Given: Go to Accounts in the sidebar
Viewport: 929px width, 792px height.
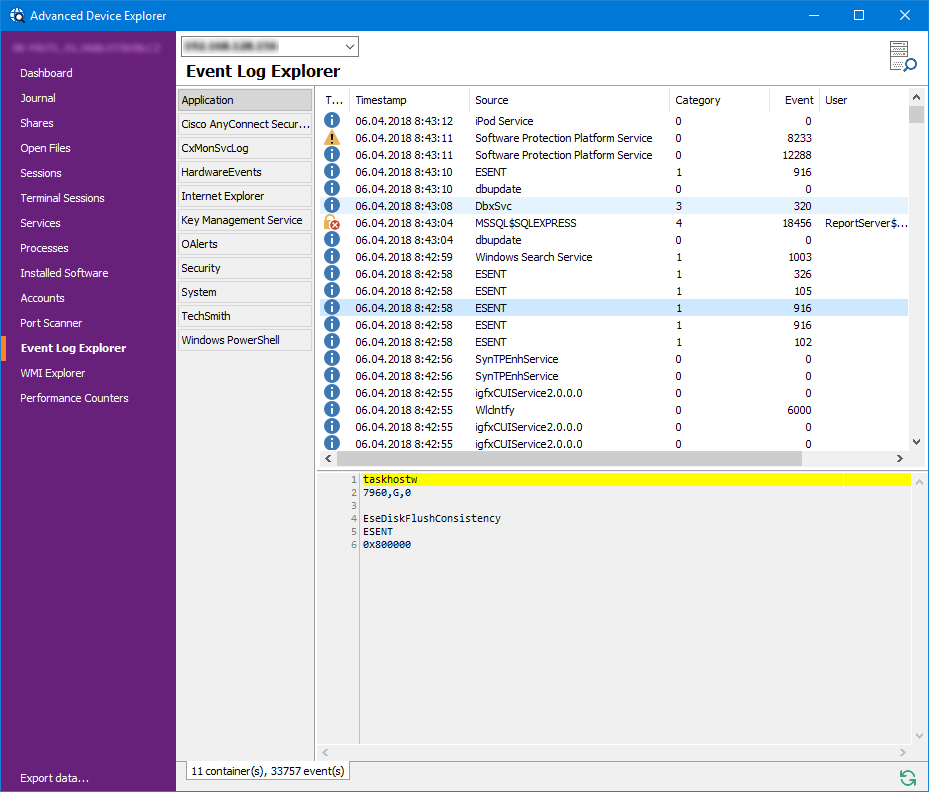Looking at the screenshot, I should pyautogui.click(x=42, y=298).
